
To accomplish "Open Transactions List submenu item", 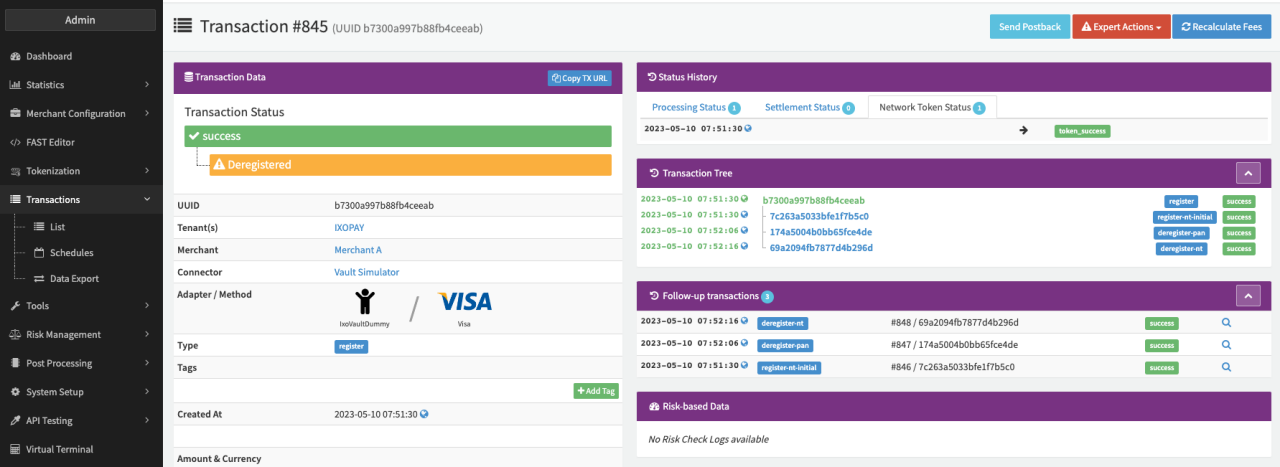I will (x=57, y=227).
